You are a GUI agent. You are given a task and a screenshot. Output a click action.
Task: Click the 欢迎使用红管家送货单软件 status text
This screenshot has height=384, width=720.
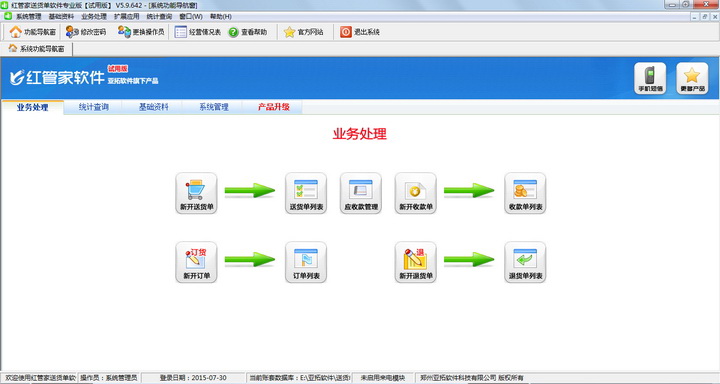tap(38, 378)
